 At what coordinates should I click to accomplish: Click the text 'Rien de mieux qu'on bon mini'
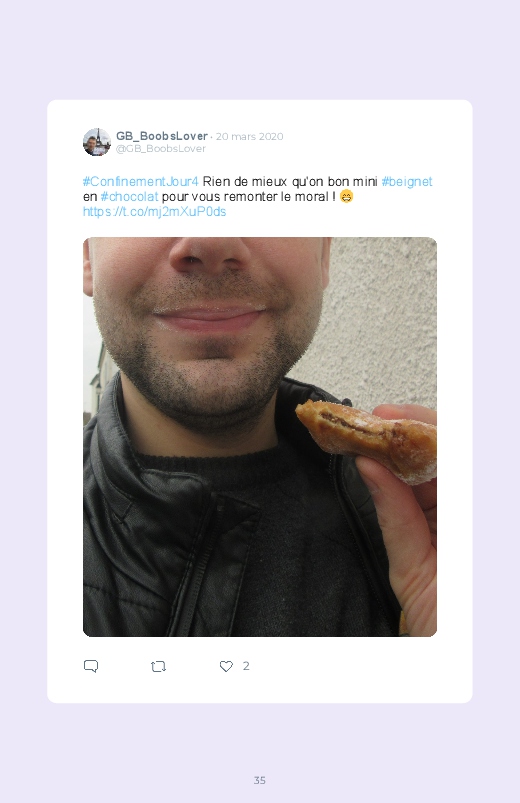[290, 182]
